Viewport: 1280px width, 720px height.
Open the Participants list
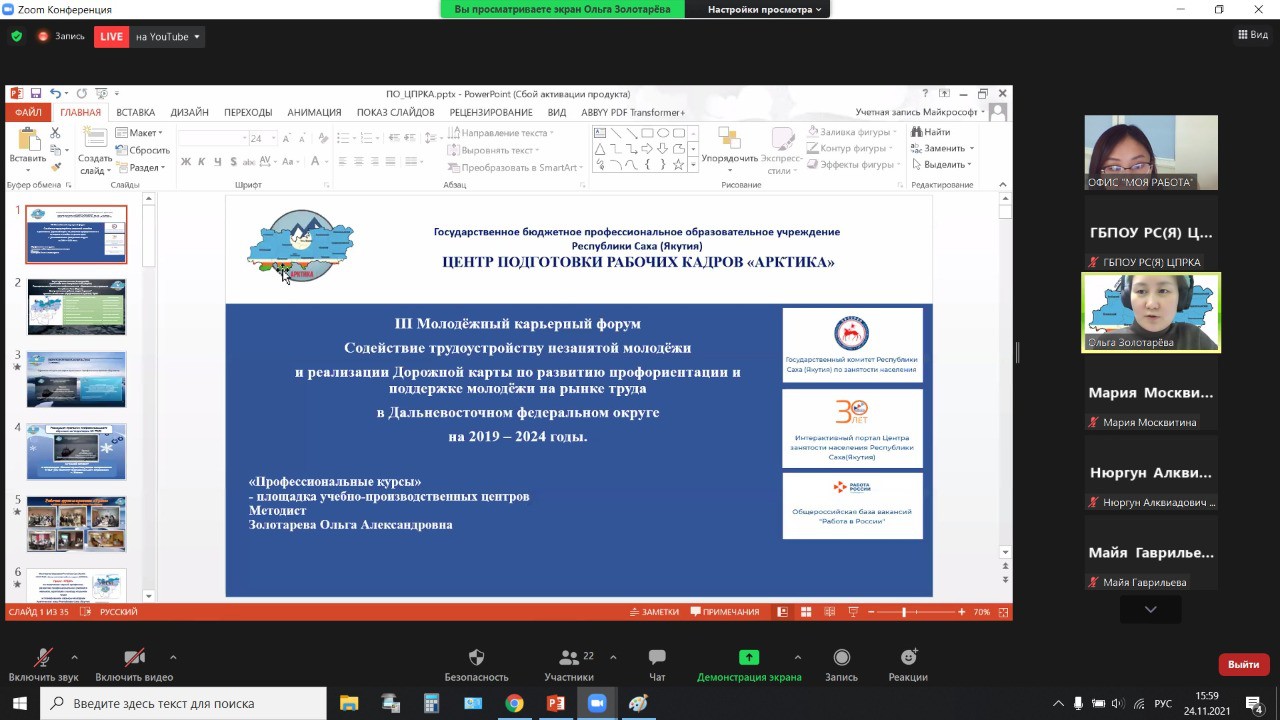569,665
